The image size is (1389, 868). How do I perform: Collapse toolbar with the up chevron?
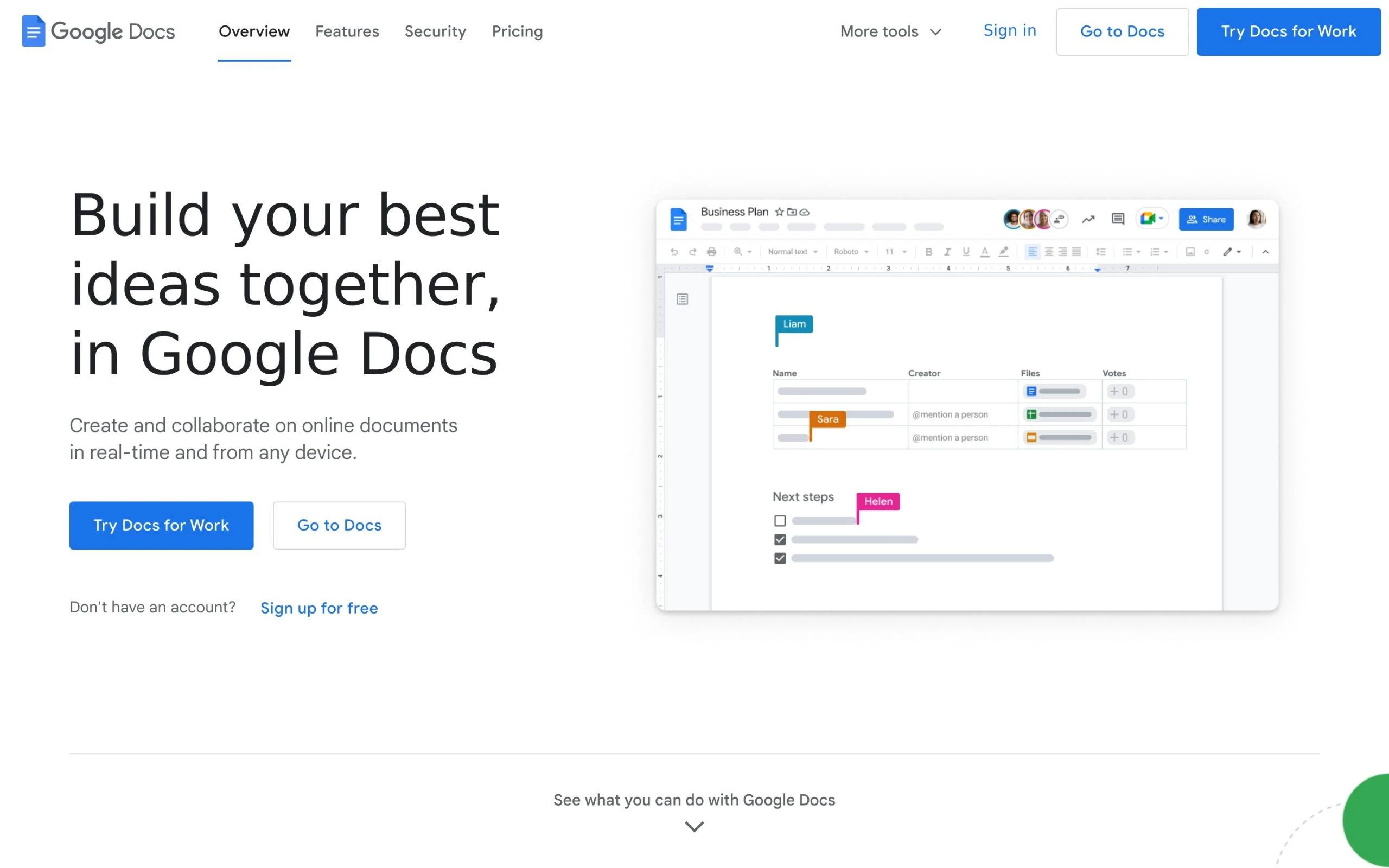click(1265, 251)
